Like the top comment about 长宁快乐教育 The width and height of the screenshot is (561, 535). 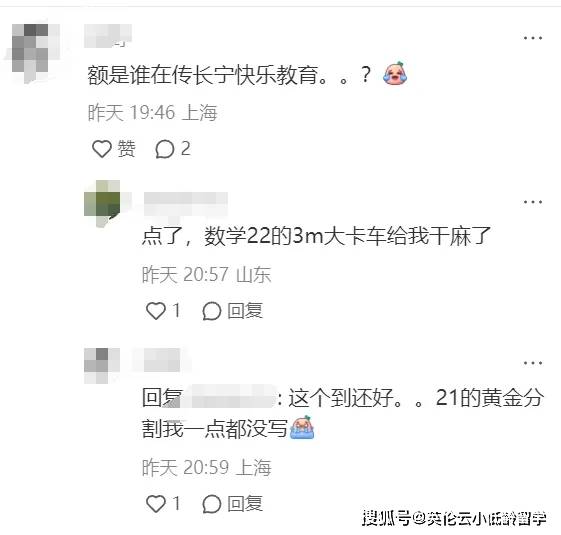click(102, 149)
